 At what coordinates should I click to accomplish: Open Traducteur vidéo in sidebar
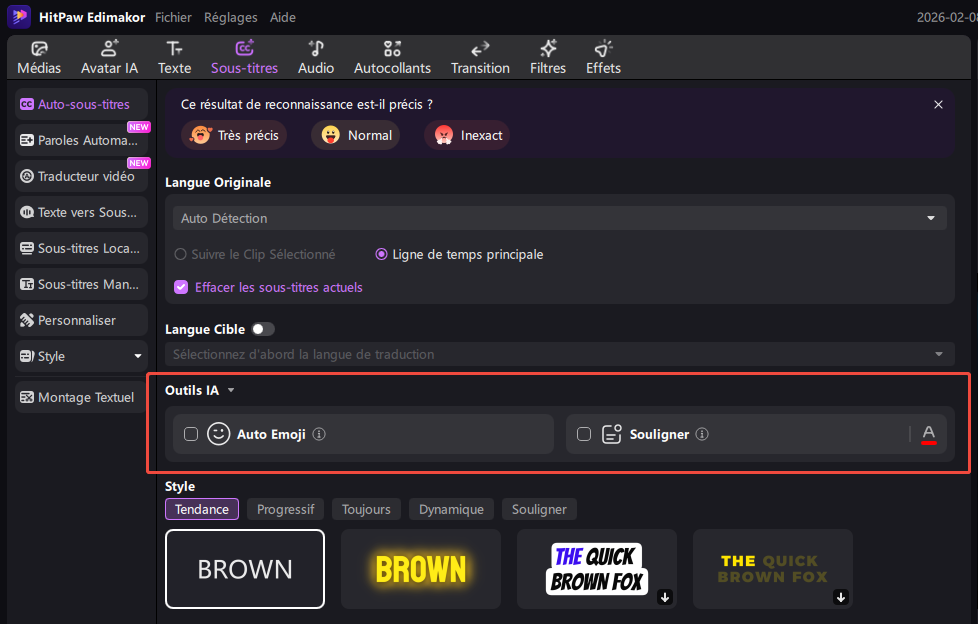click(81, 176)
